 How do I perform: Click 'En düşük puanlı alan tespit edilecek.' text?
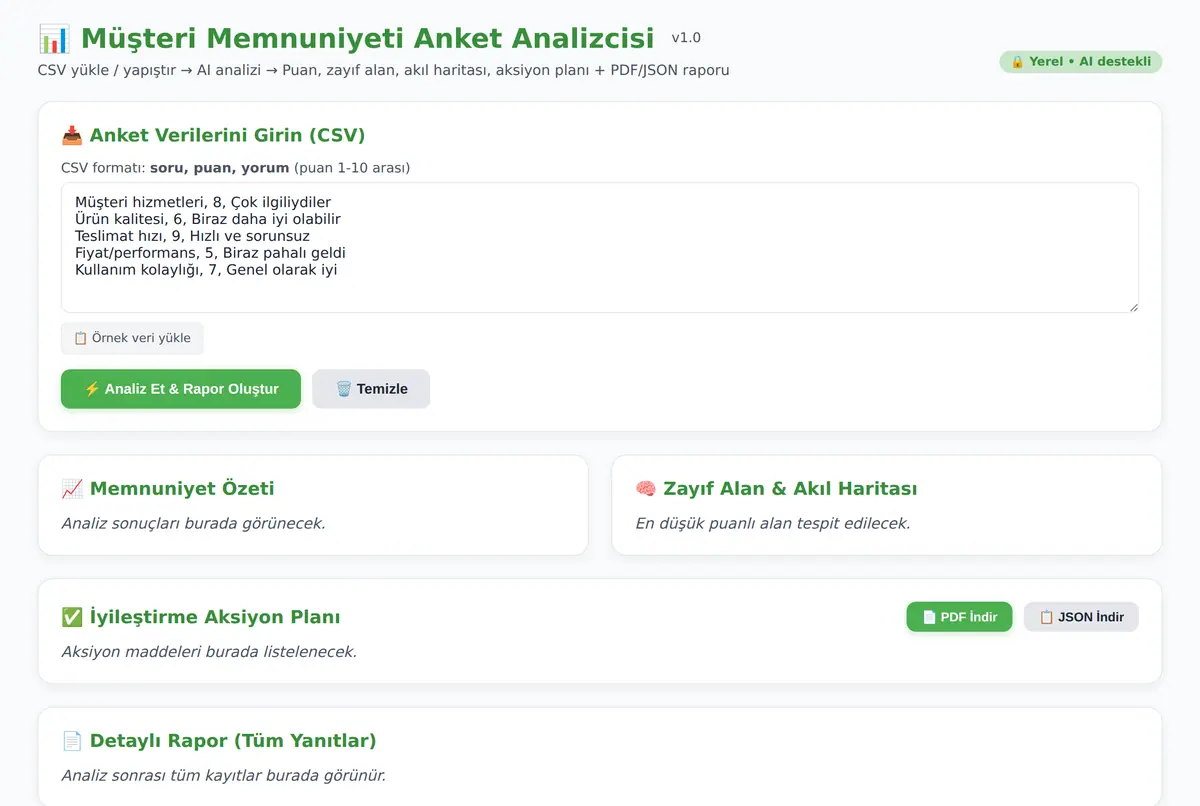tap(773, 523)
